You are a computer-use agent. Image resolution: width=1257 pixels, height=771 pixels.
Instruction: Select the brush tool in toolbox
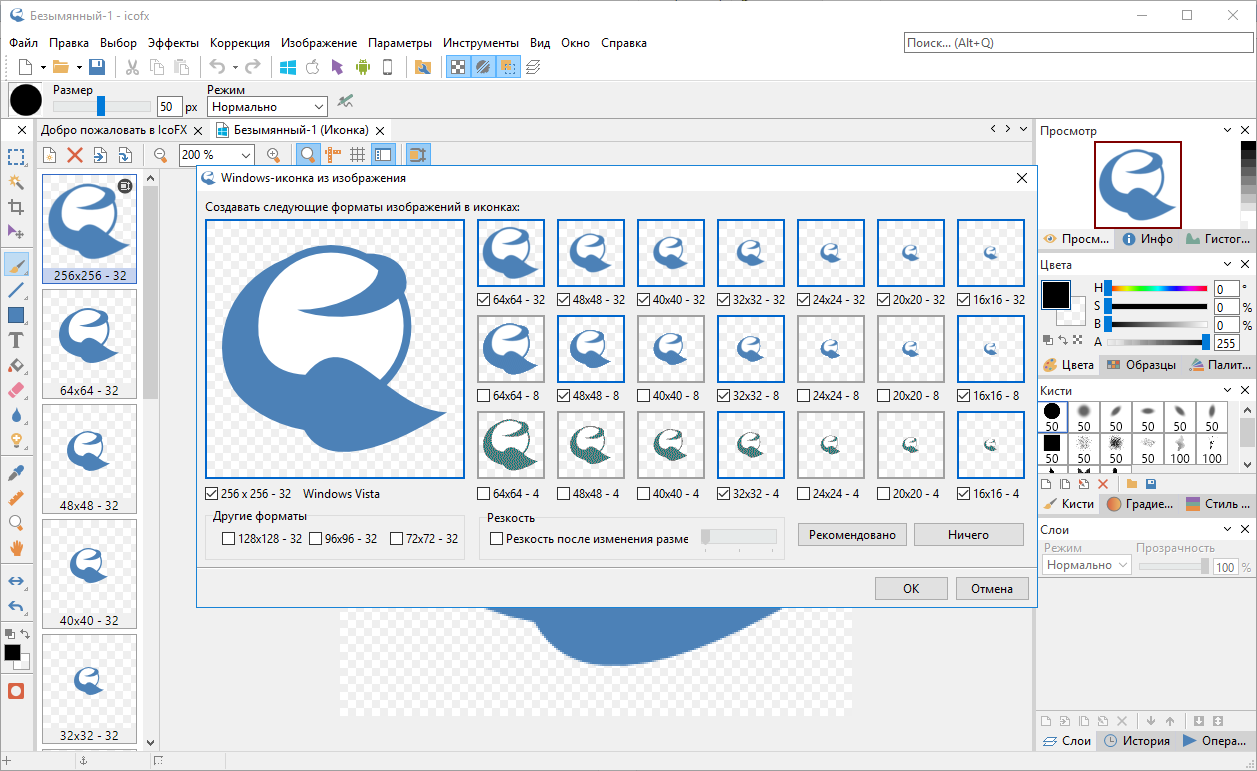[16, 265]
